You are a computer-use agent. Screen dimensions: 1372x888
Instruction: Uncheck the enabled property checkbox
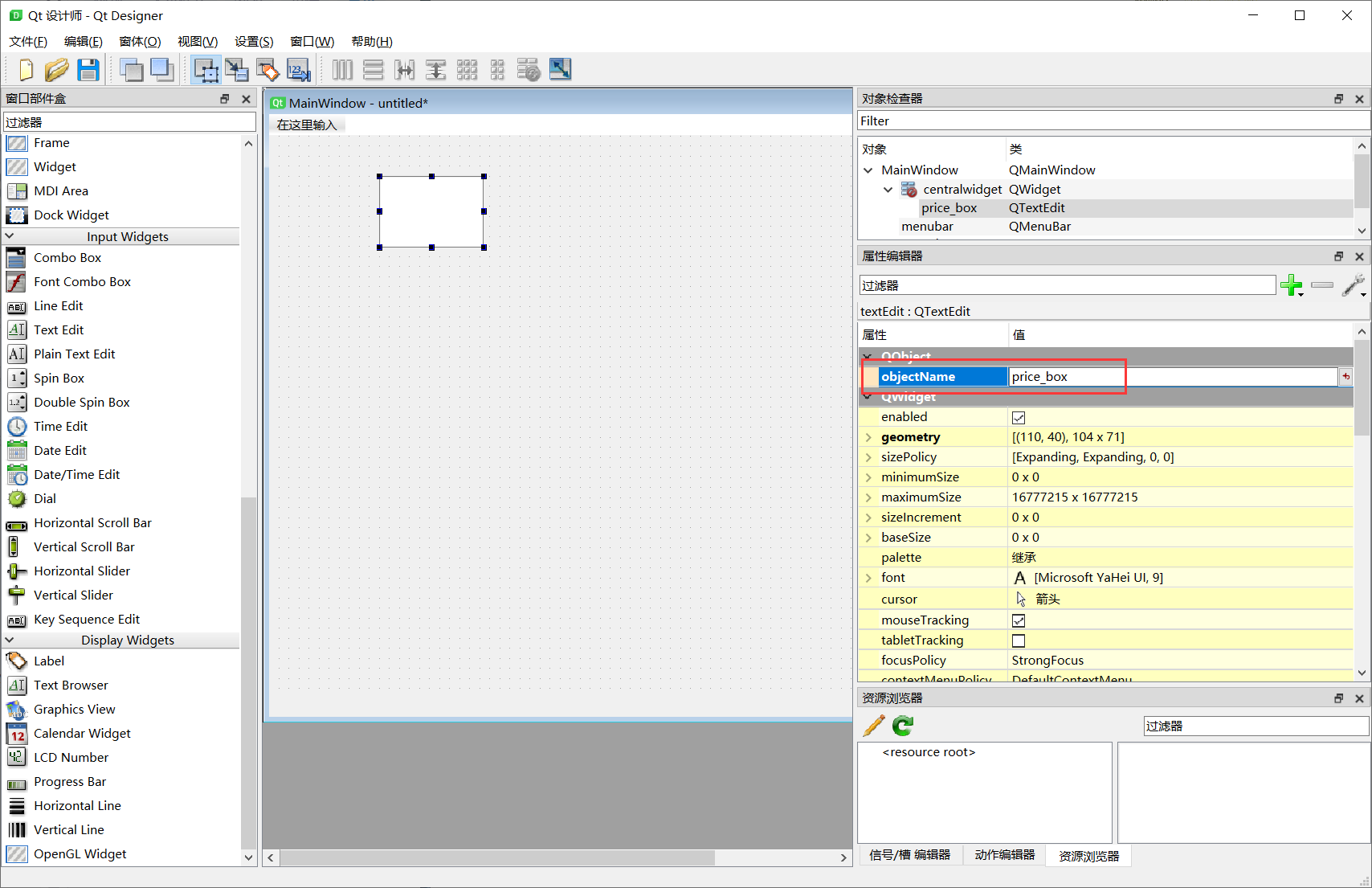[1019, 417]
